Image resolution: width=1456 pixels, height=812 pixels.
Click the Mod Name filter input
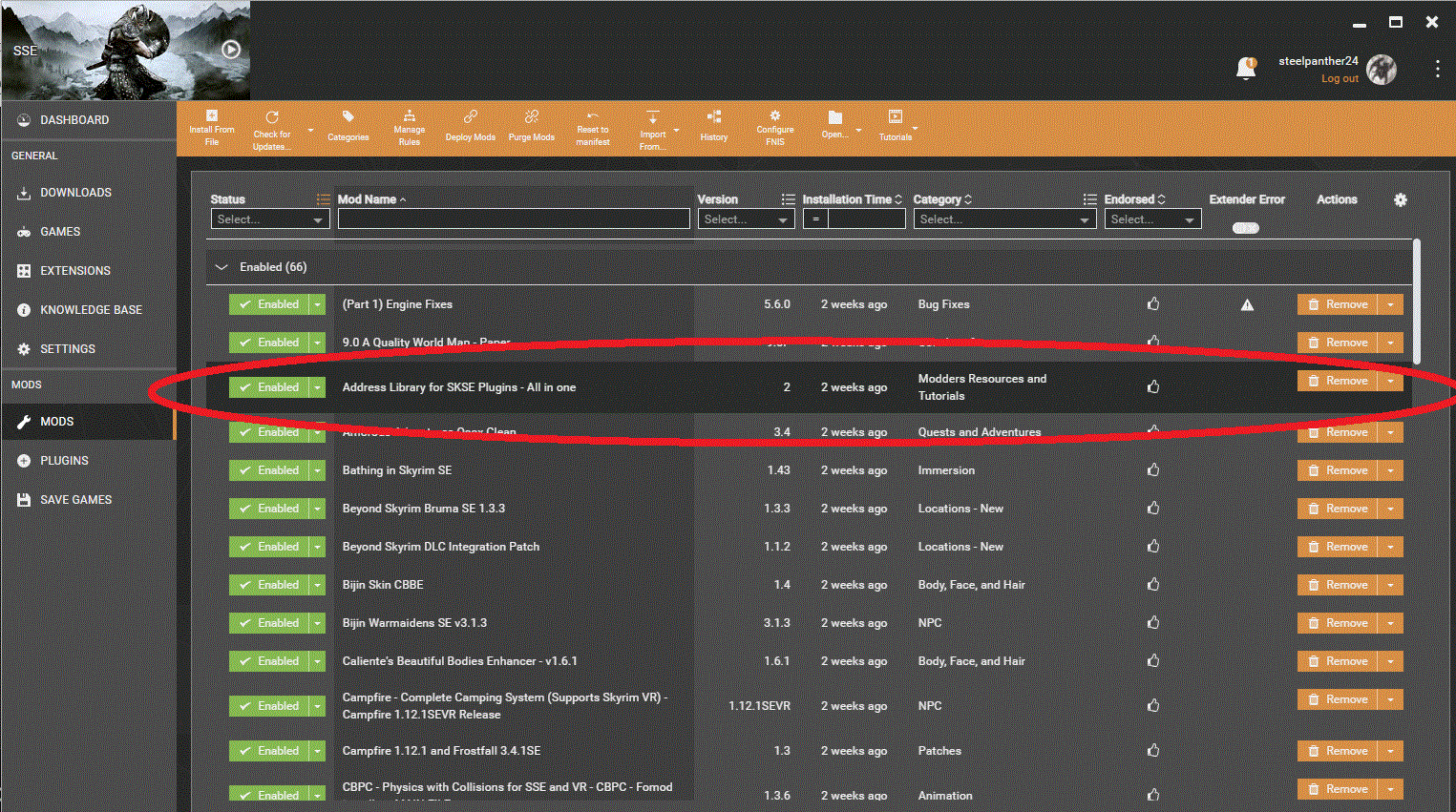click(x=514, y=219)
